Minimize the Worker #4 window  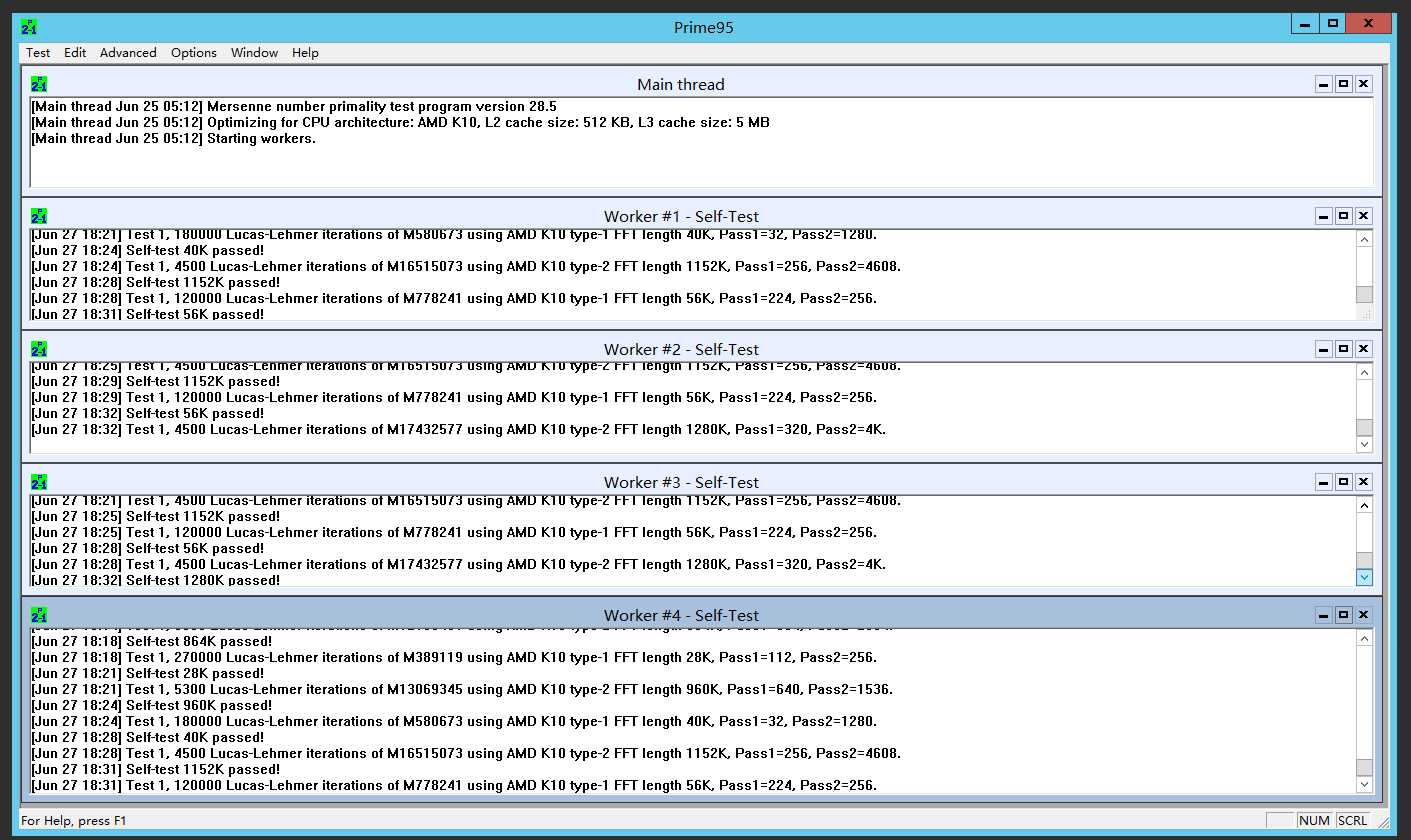(x=1324, y=615)
